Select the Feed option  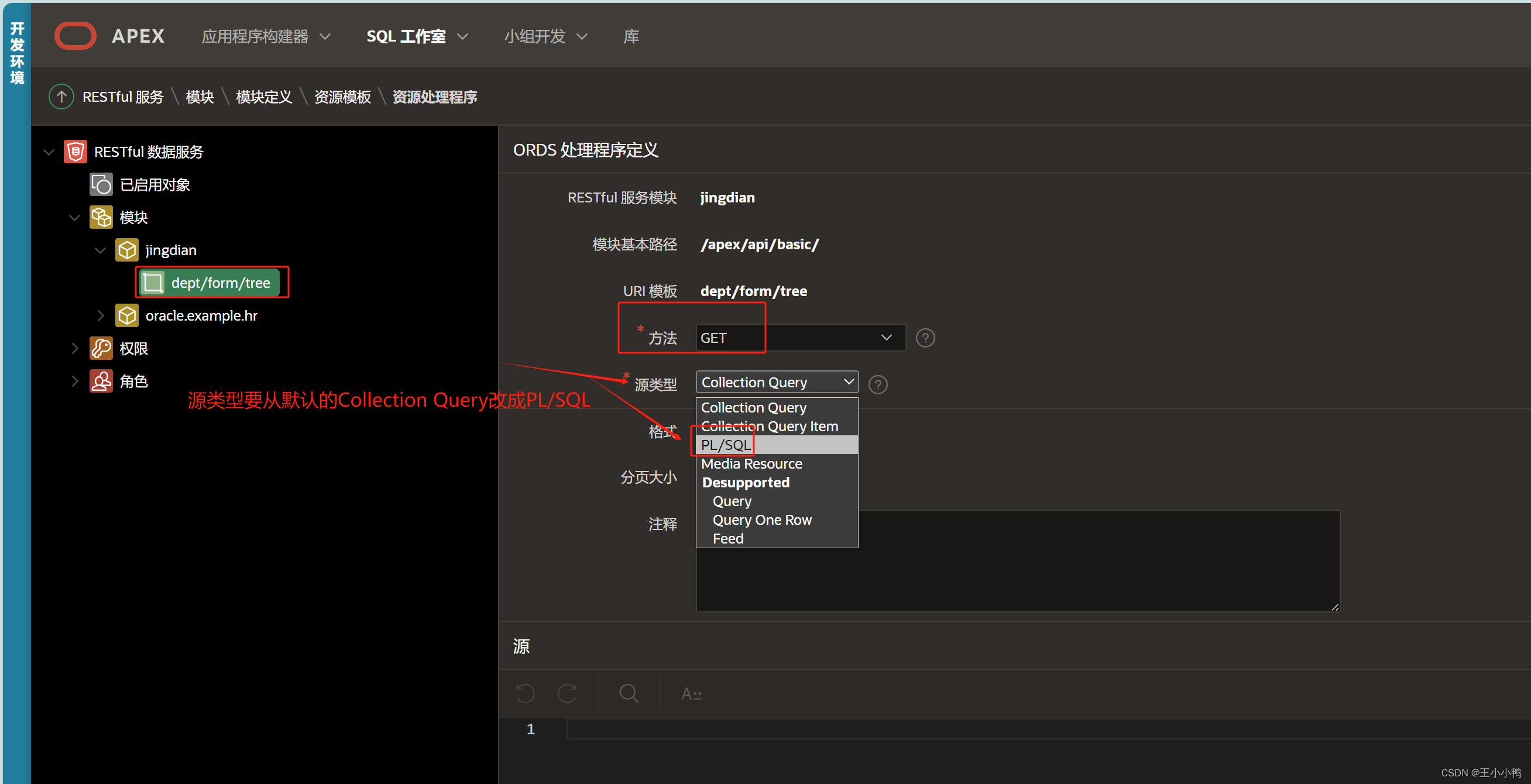tap(777, 539)
